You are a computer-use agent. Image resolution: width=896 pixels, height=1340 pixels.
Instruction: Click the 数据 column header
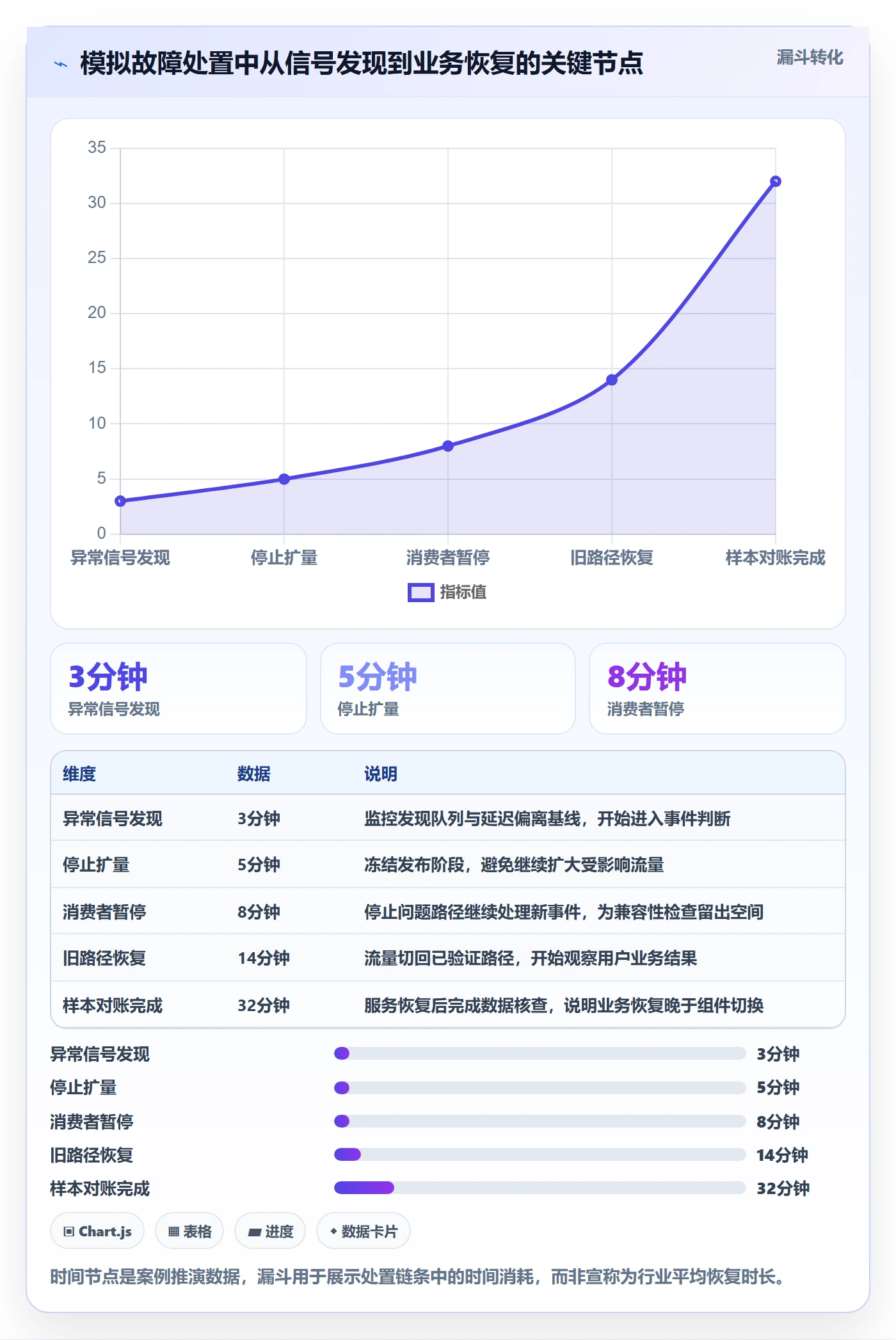tap(254, 774)
